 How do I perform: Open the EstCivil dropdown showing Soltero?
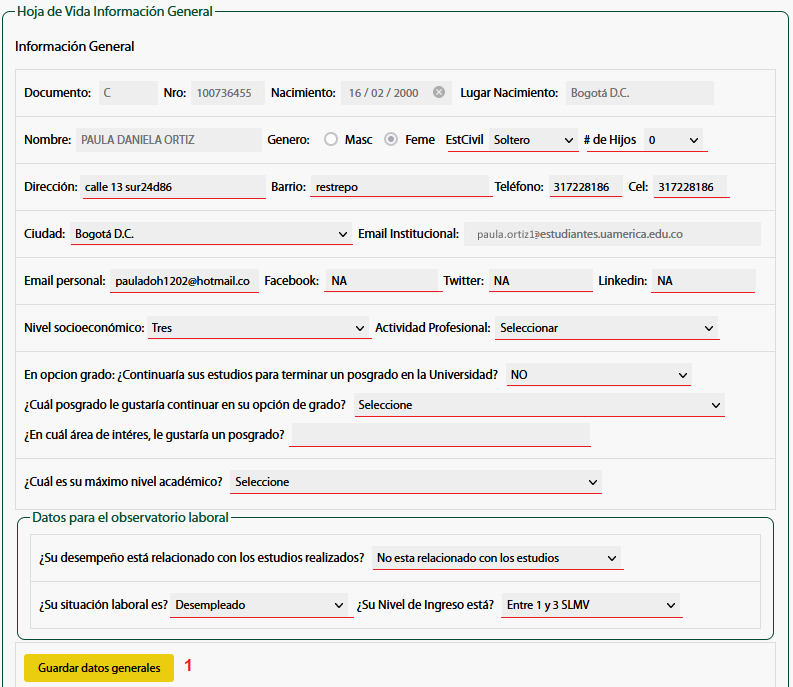(x=534, y=140)
